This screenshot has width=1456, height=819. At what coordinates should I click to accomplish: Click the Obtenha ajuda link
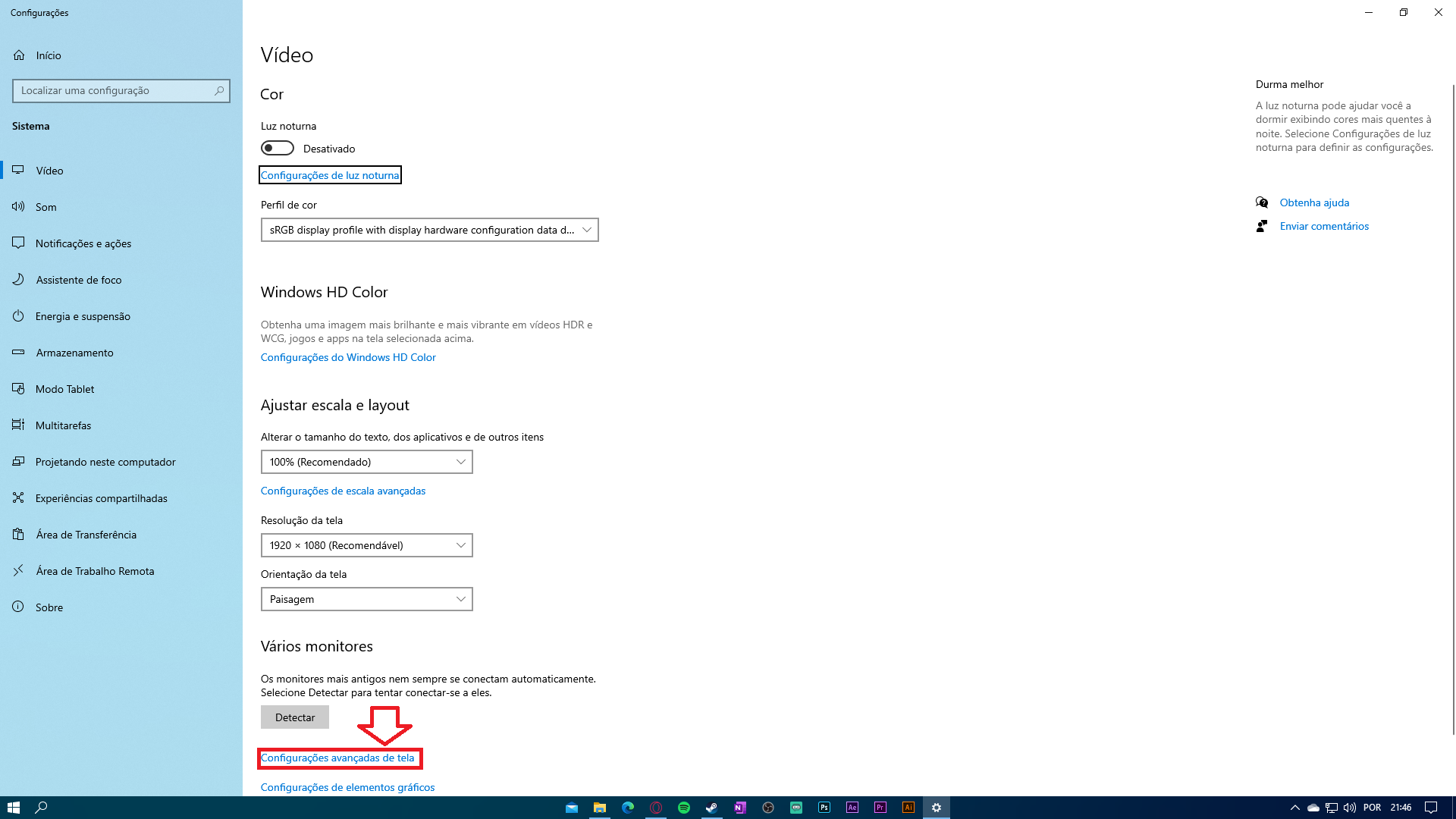point(1314,202)
